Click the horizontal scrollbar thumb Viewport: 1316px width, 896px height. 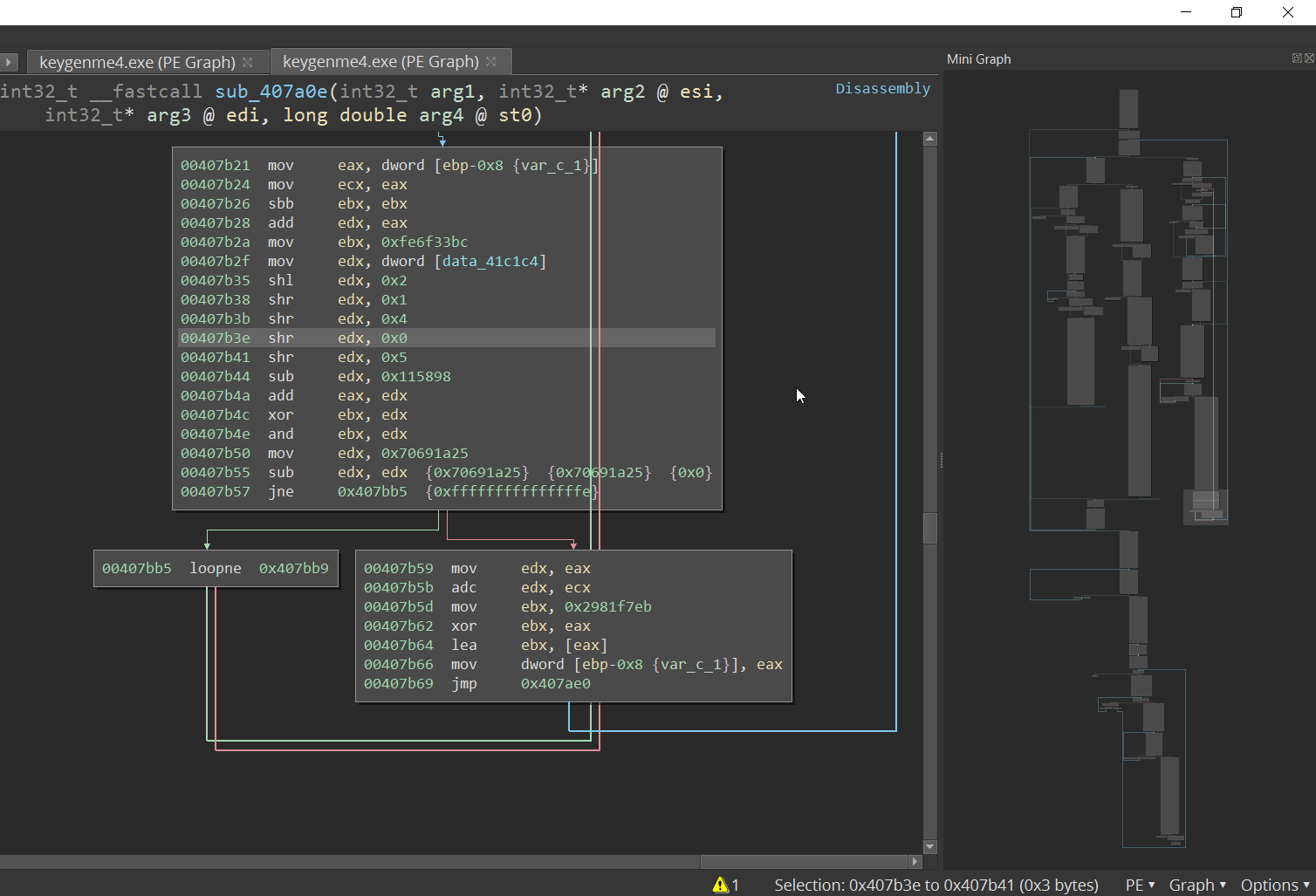(x=804, y=862)
